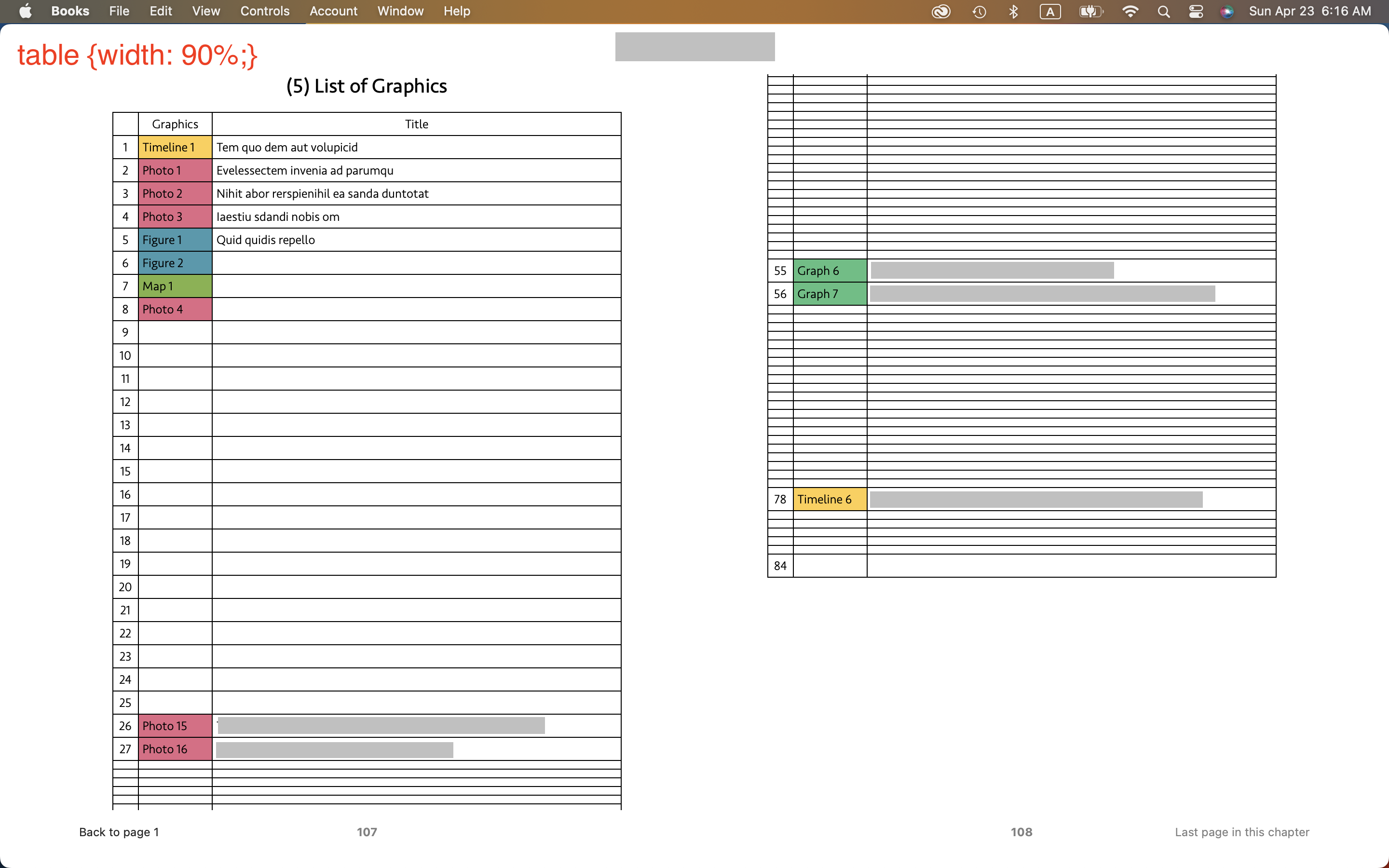
Task: Check Time Machine backup status icon
Action: point(979,11)
